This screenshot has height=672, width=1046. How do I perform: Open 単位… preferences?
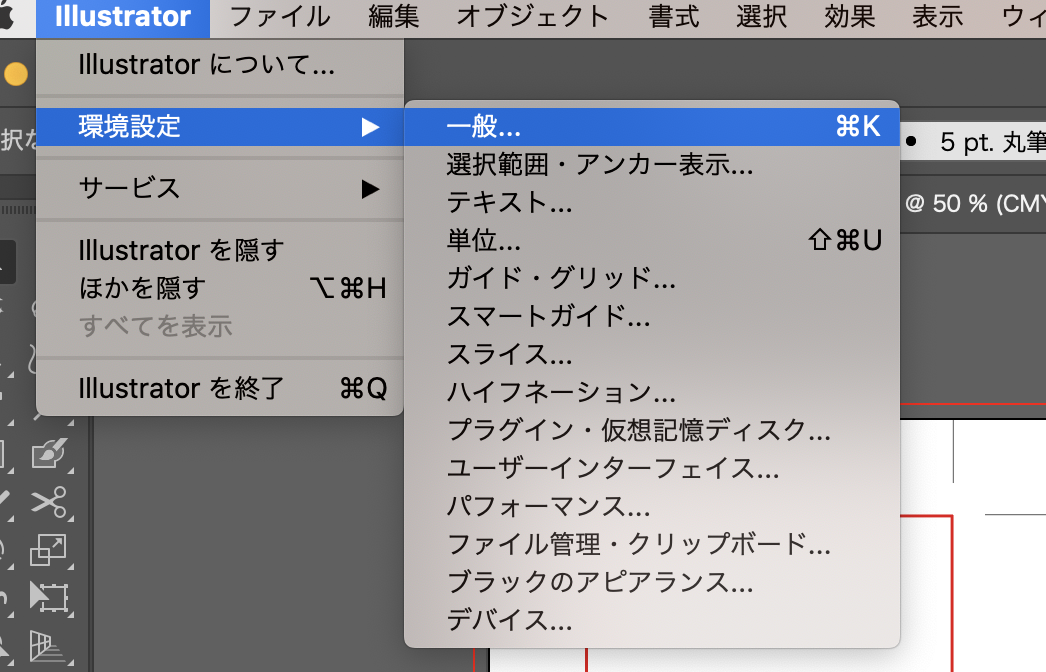point(652,240)
